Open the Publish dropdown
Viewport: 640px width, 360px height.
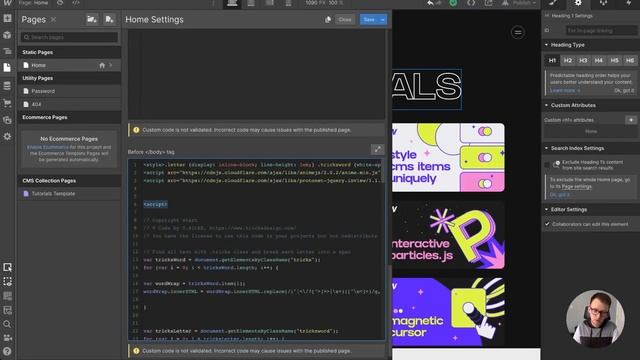point(524,3)
